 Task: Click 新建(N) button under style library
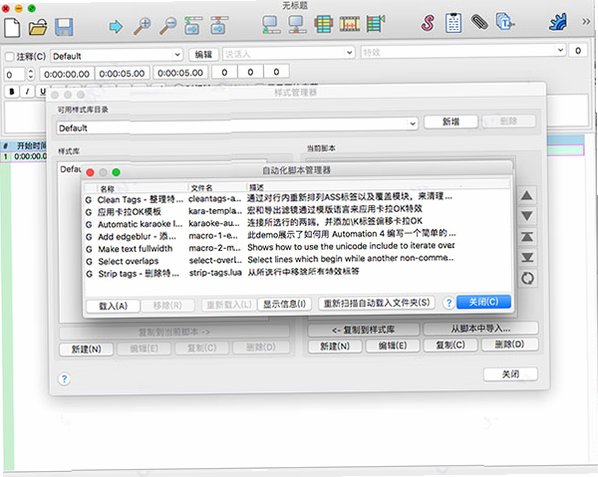click(86, 349)
